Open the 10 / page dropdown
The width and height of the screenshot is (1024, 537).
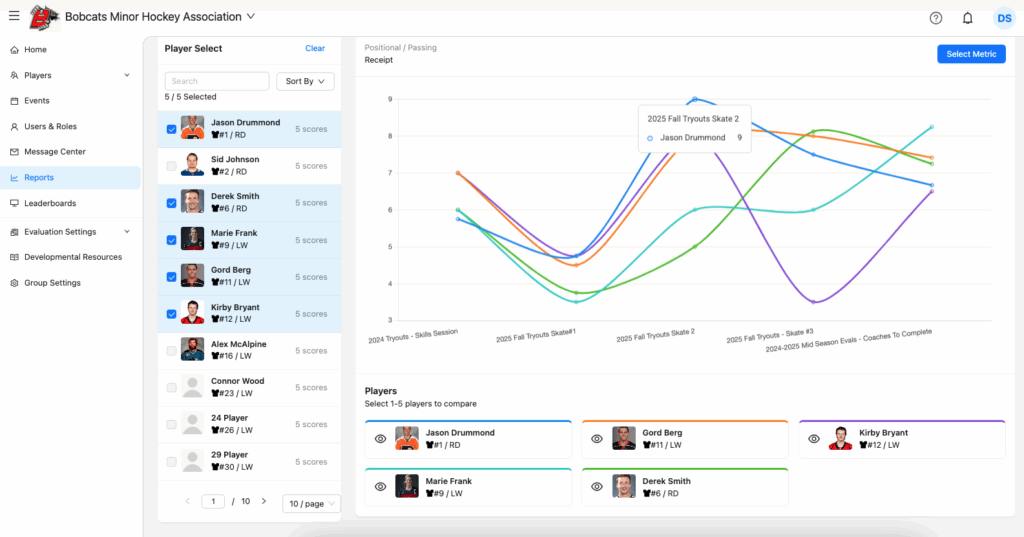point(311,504)
